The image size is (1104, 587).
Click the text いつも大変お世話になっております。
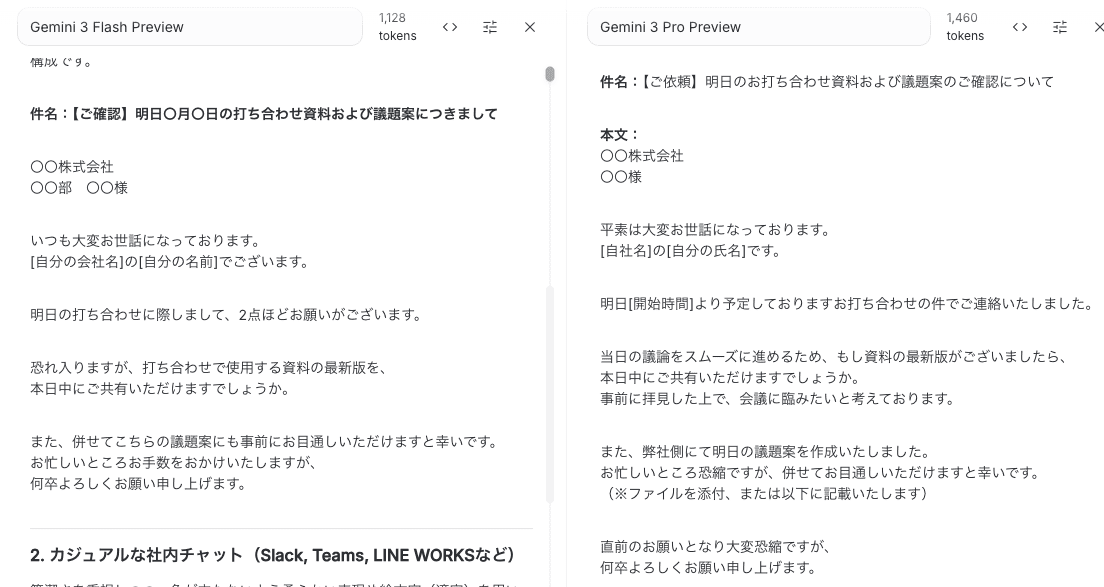[x=146, y=241]
